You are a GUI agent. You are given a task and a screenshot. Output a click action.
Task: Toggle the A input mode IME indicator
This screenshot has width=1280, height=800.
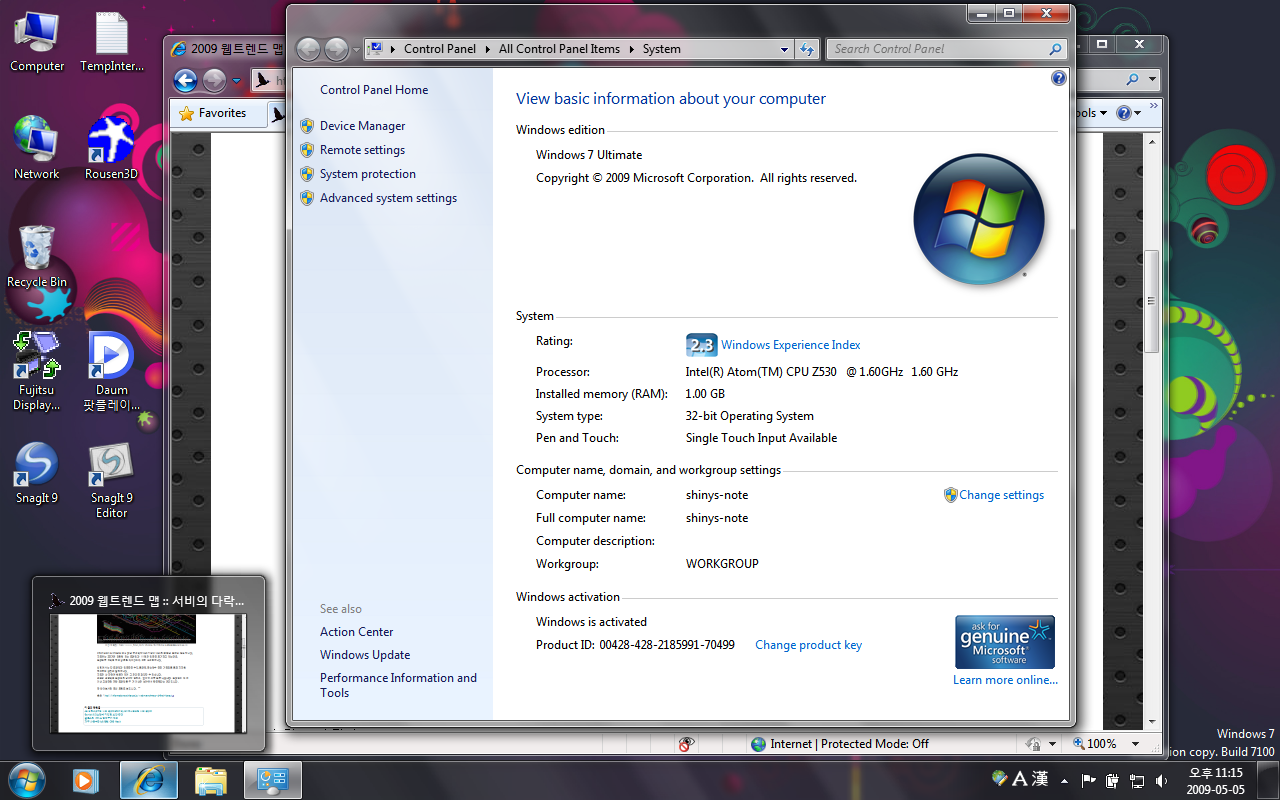1019,779
